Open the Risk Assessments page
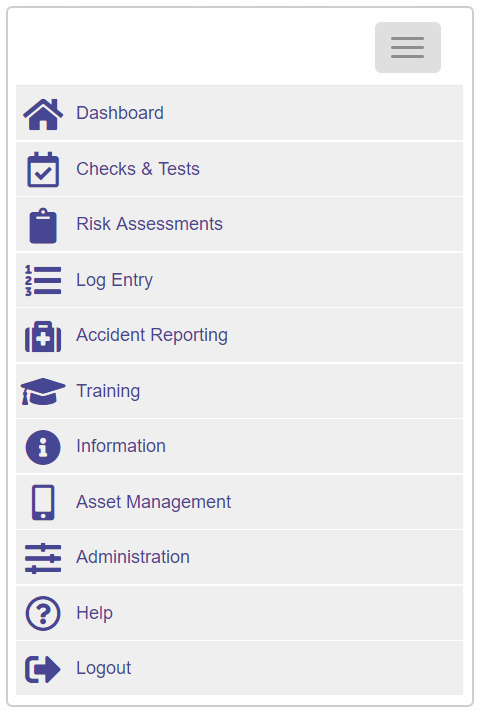Viewport: 480px width, 711px height. coord(239,224)
